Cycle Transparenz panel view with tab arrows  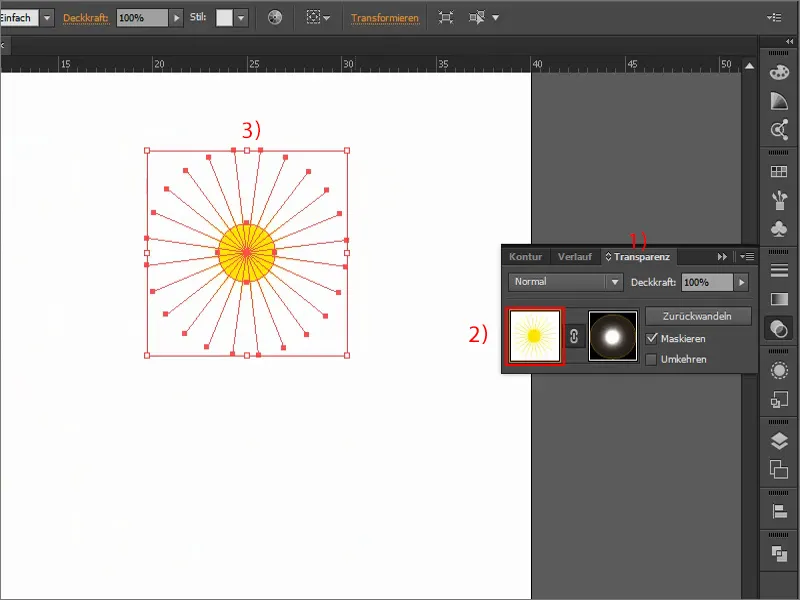point(608,257)
